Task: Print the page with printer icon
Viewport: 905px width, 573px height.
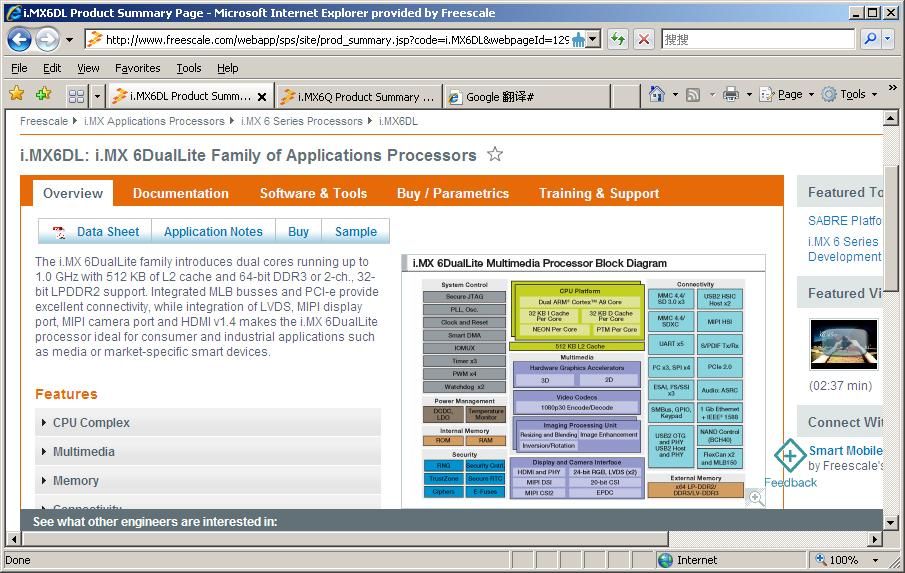Action: coord(731,94)
